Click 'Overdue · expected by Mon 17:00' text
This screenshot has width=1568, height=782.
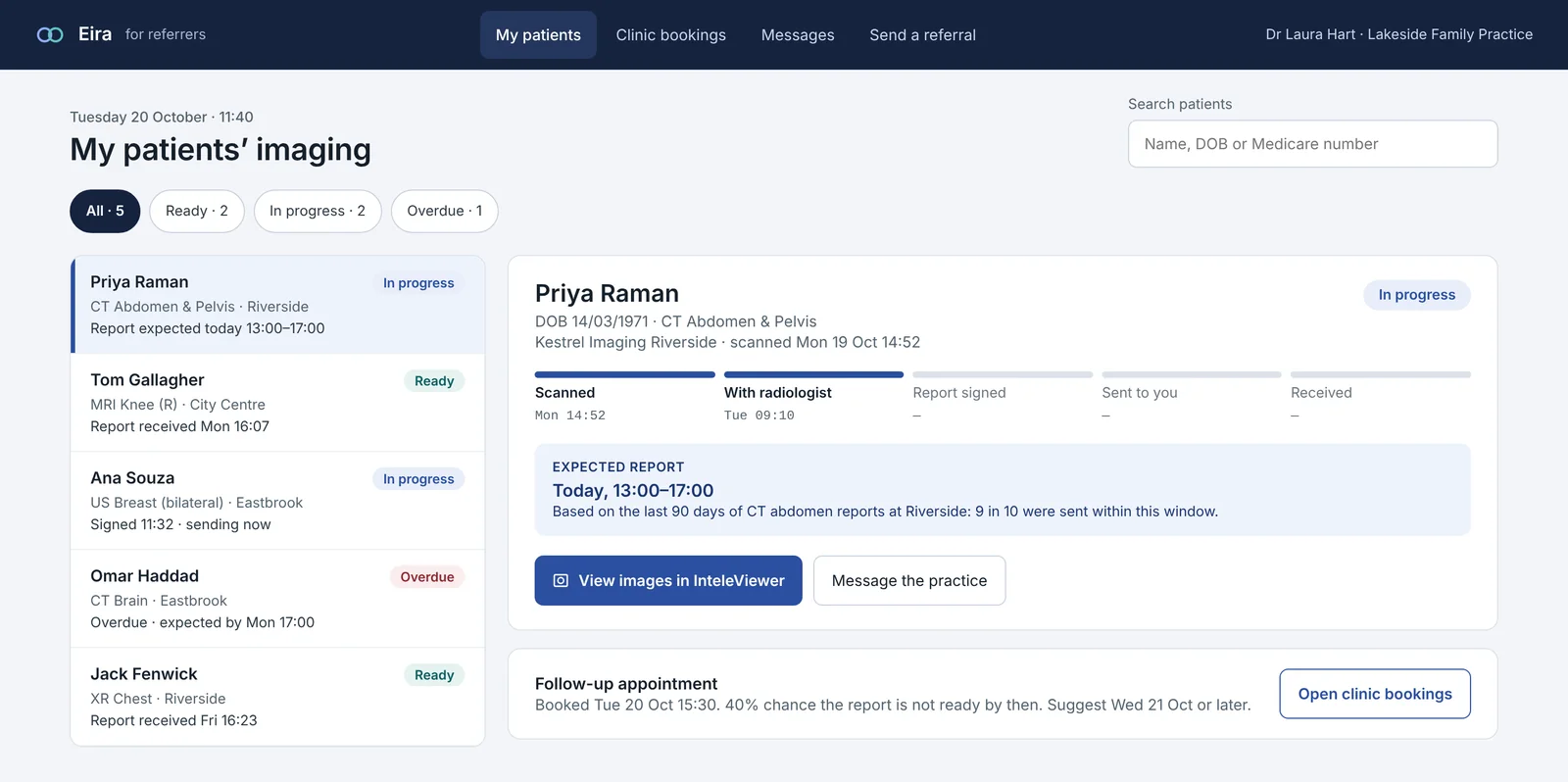[x=202, y=622]
